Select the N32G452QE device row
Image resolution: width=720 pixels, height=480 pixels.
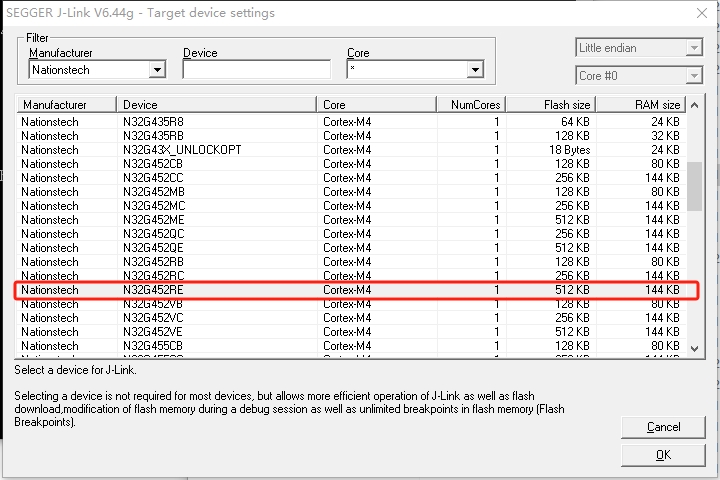point(352,248)
